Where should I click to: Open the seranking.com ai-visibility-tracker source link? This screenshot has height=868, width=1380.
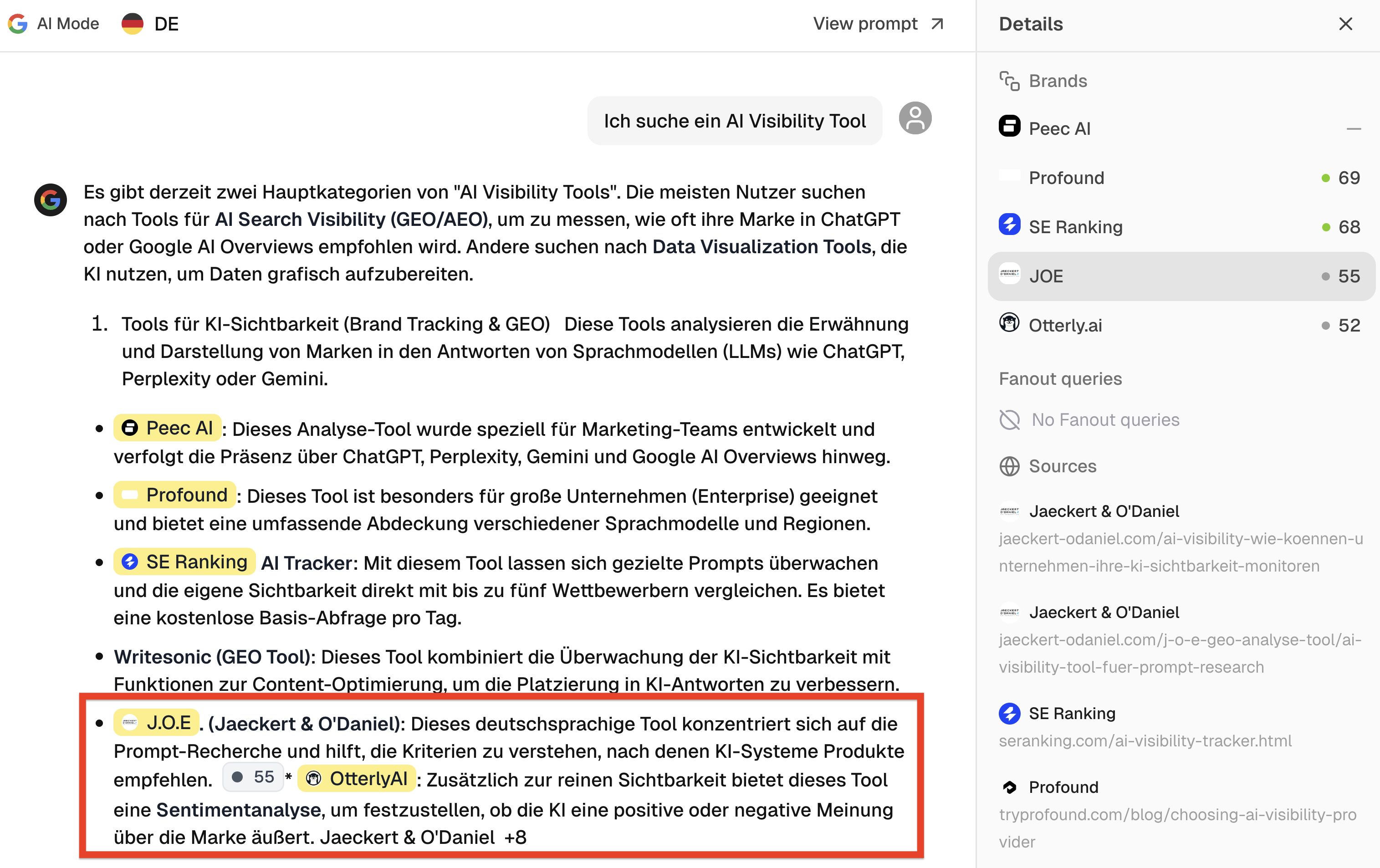(1145, 741)
